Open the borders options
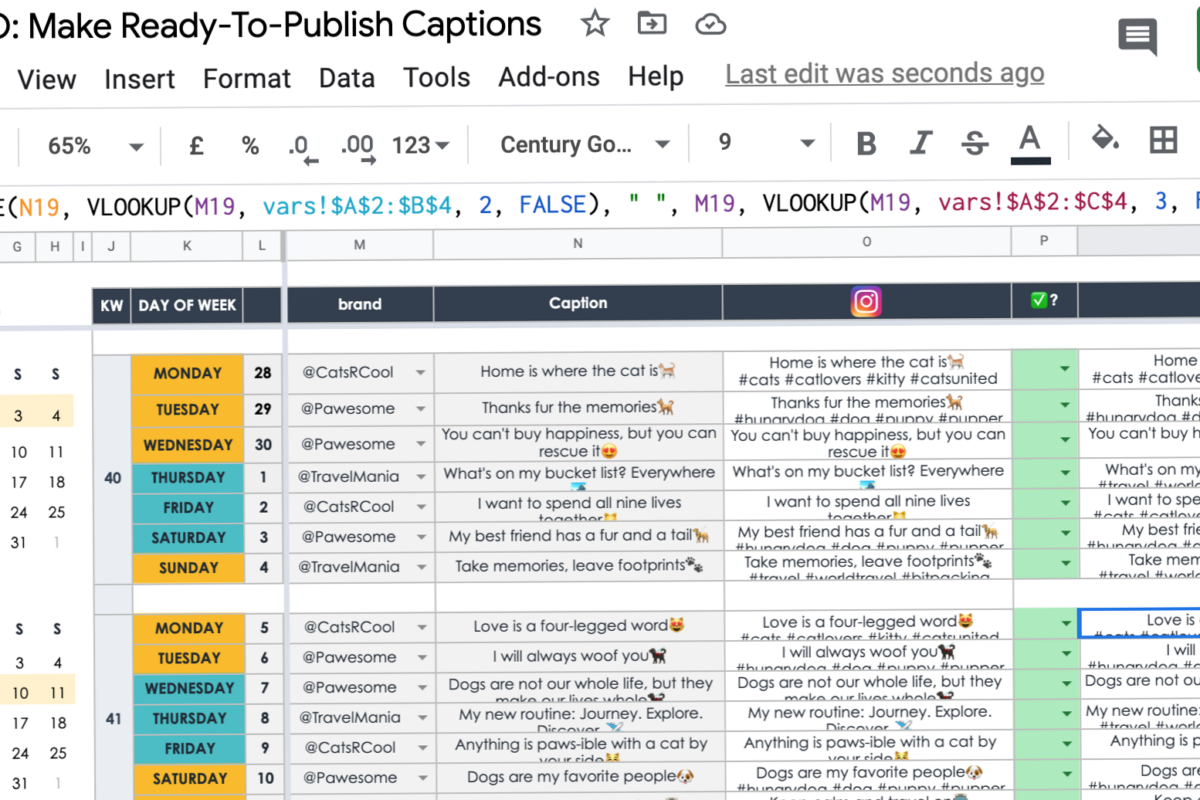This screenshot has height=800, width=1200. tap(1163, 143)
